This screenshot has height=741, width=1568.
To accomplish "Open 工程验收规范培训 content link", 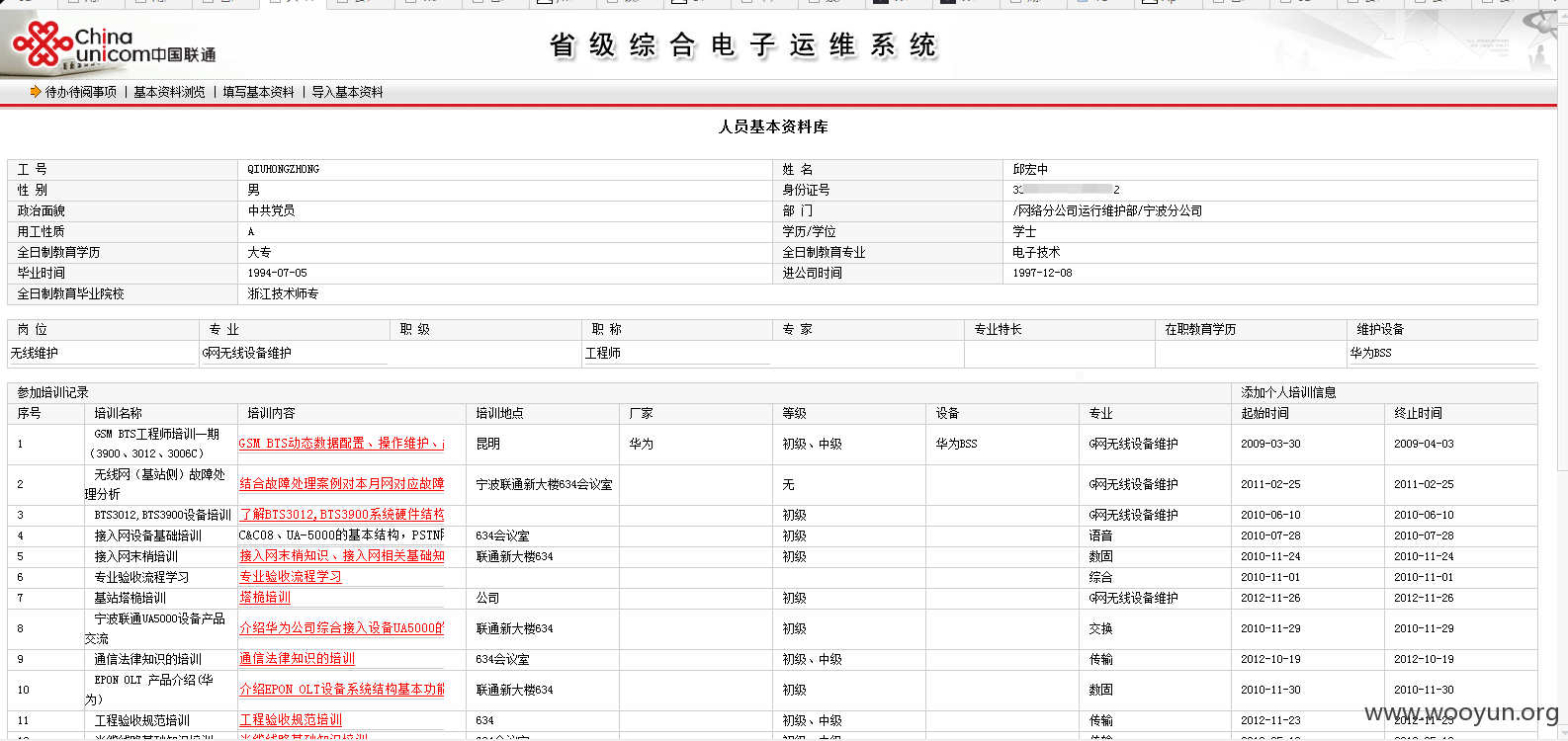I will pyautogui.click(x=291, y=720).
